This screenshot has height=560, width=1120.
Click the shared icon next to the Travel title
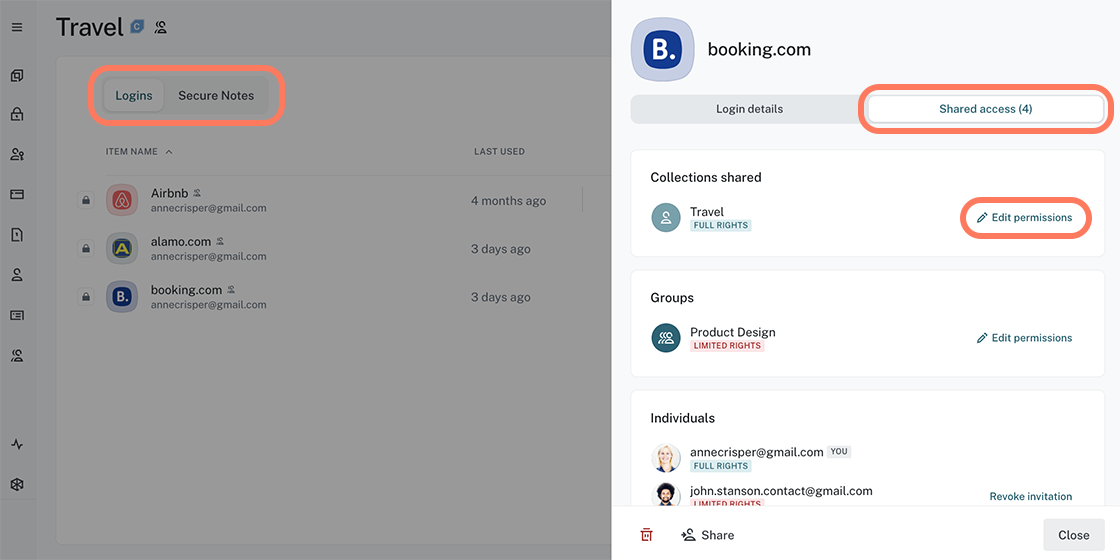pyautogui.click(x=160, y=27)
